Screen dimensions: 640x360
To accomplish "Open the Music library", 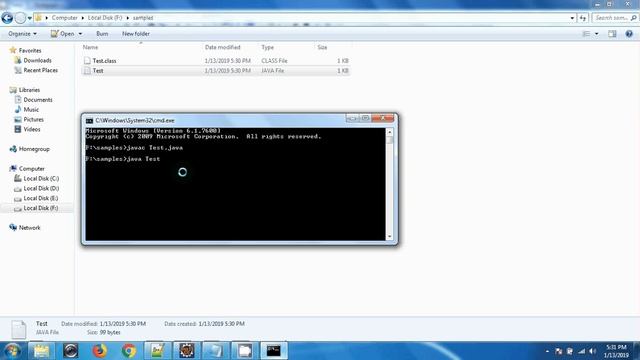I will coord(31,109).
